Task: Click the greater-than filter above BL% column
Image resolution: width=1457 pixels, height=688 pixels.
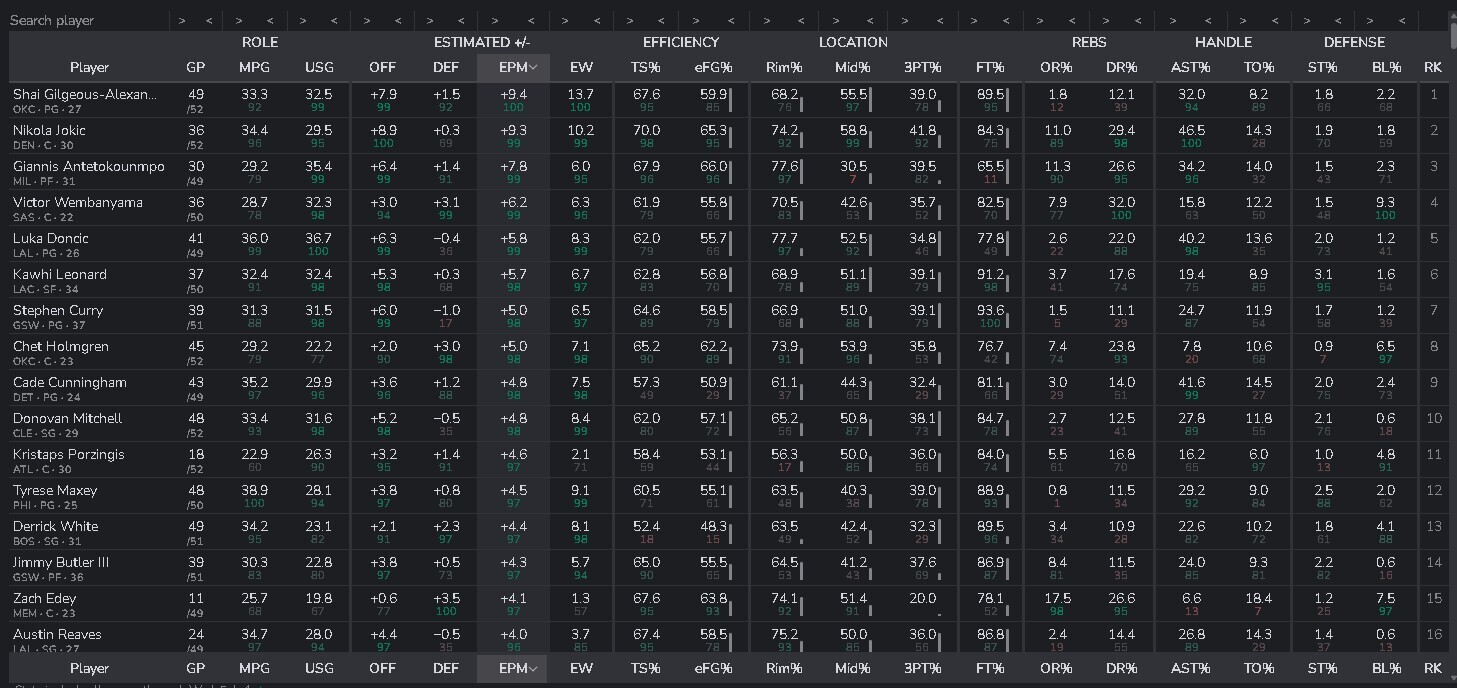Action: point(1369,20)
